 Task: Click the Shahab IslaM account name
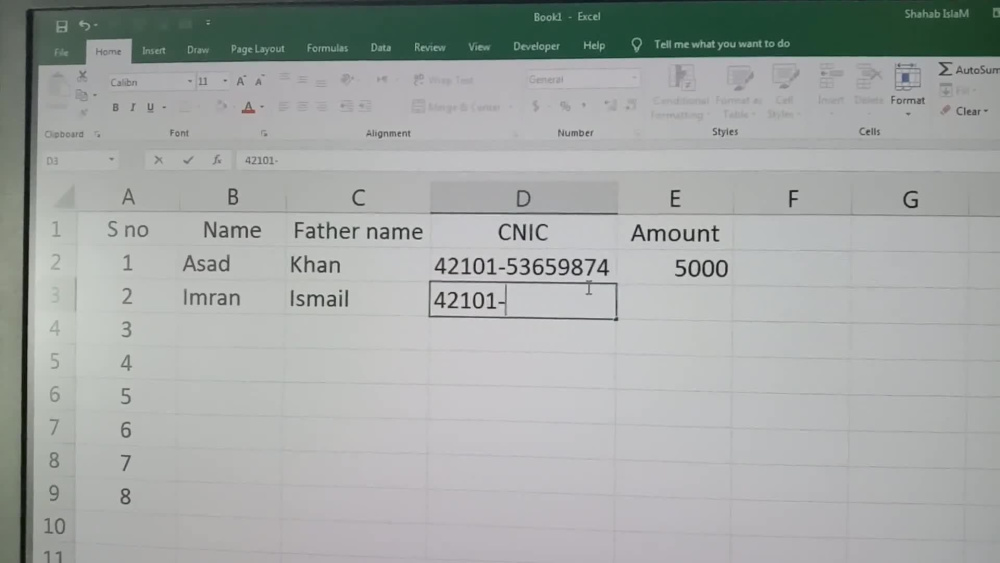pyautogui.click(x=936, y=13)
